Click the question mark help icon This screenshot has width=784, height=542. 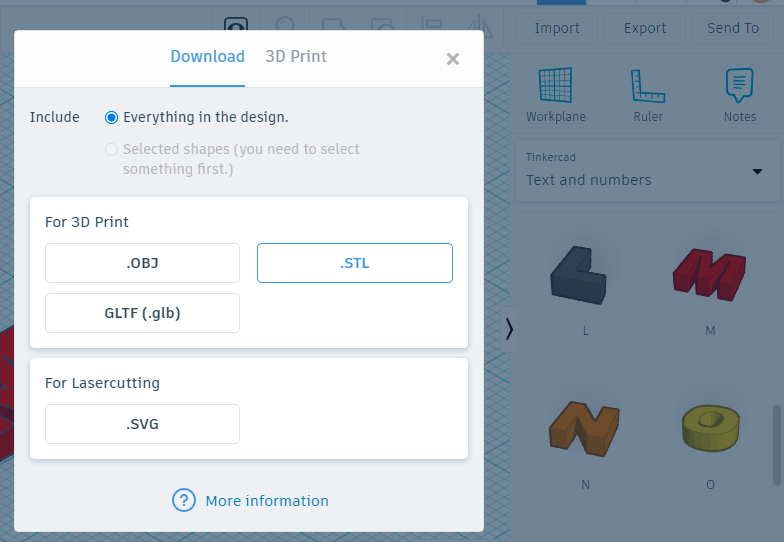click(x=184, y=500)
